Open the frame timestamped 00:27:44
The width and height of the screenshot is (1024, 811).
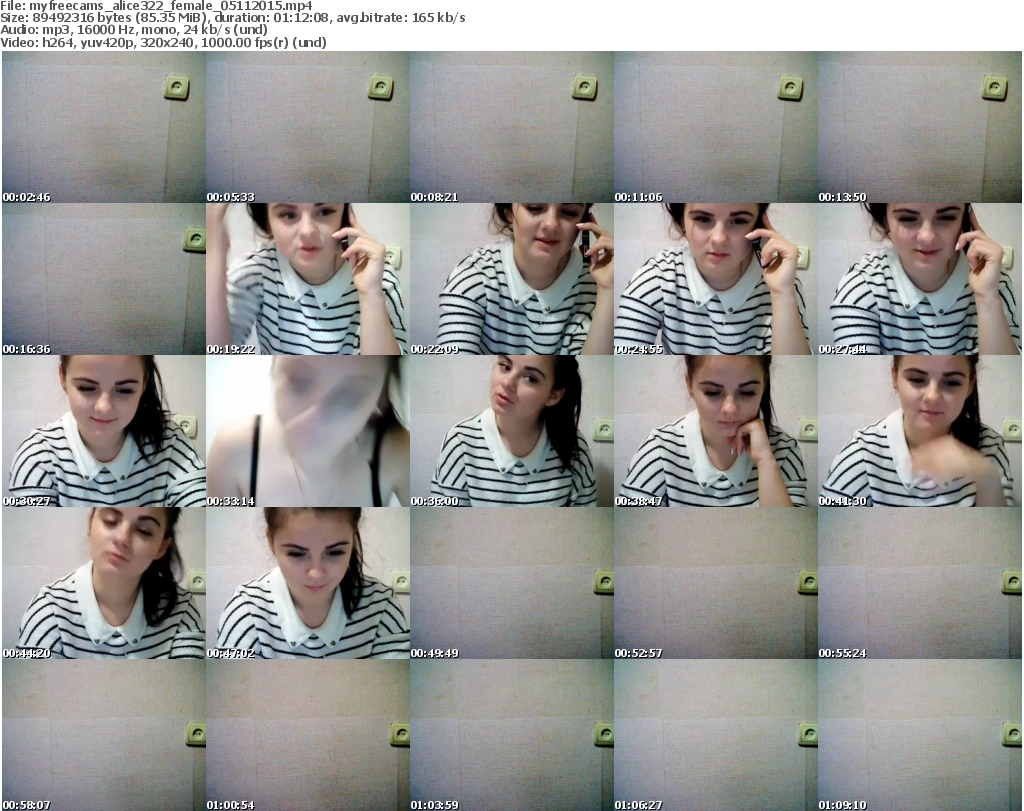click(x=920, y=279)
